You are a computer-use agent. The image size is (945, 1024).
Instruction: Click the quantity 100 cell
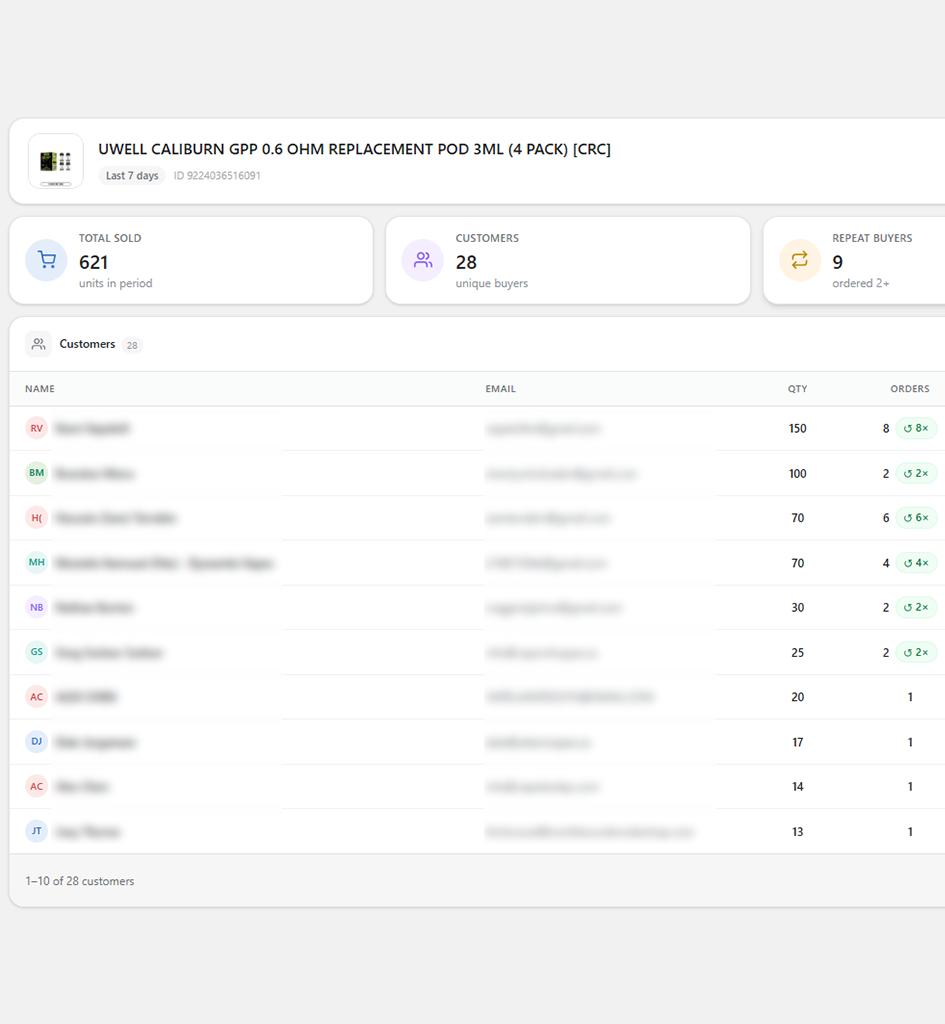tap(797, 473)
